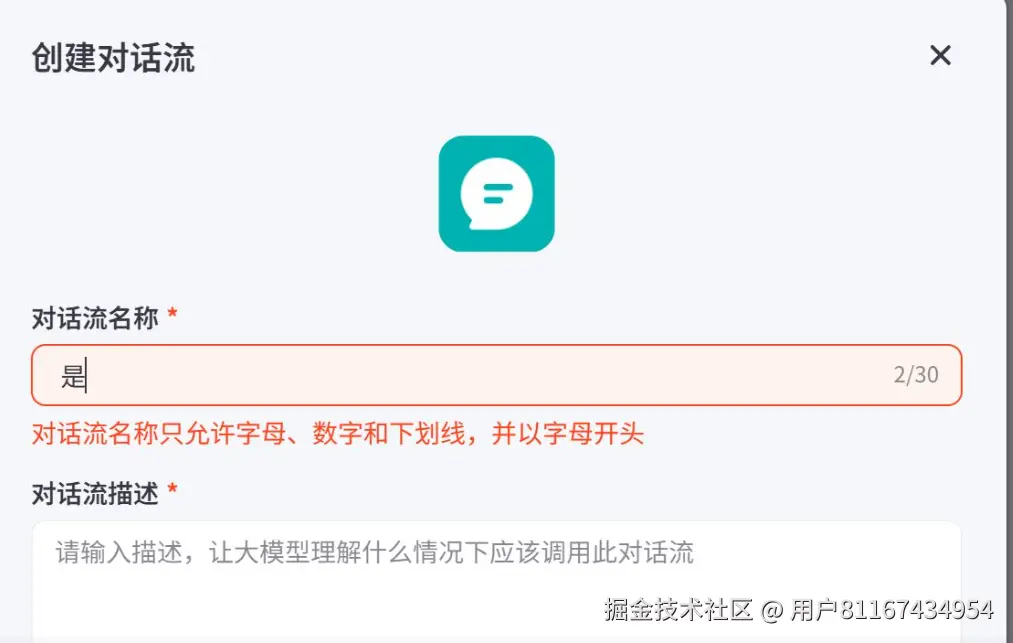
Task: Click the 掘金技术社区 watermark text
Action: (678, 609)
